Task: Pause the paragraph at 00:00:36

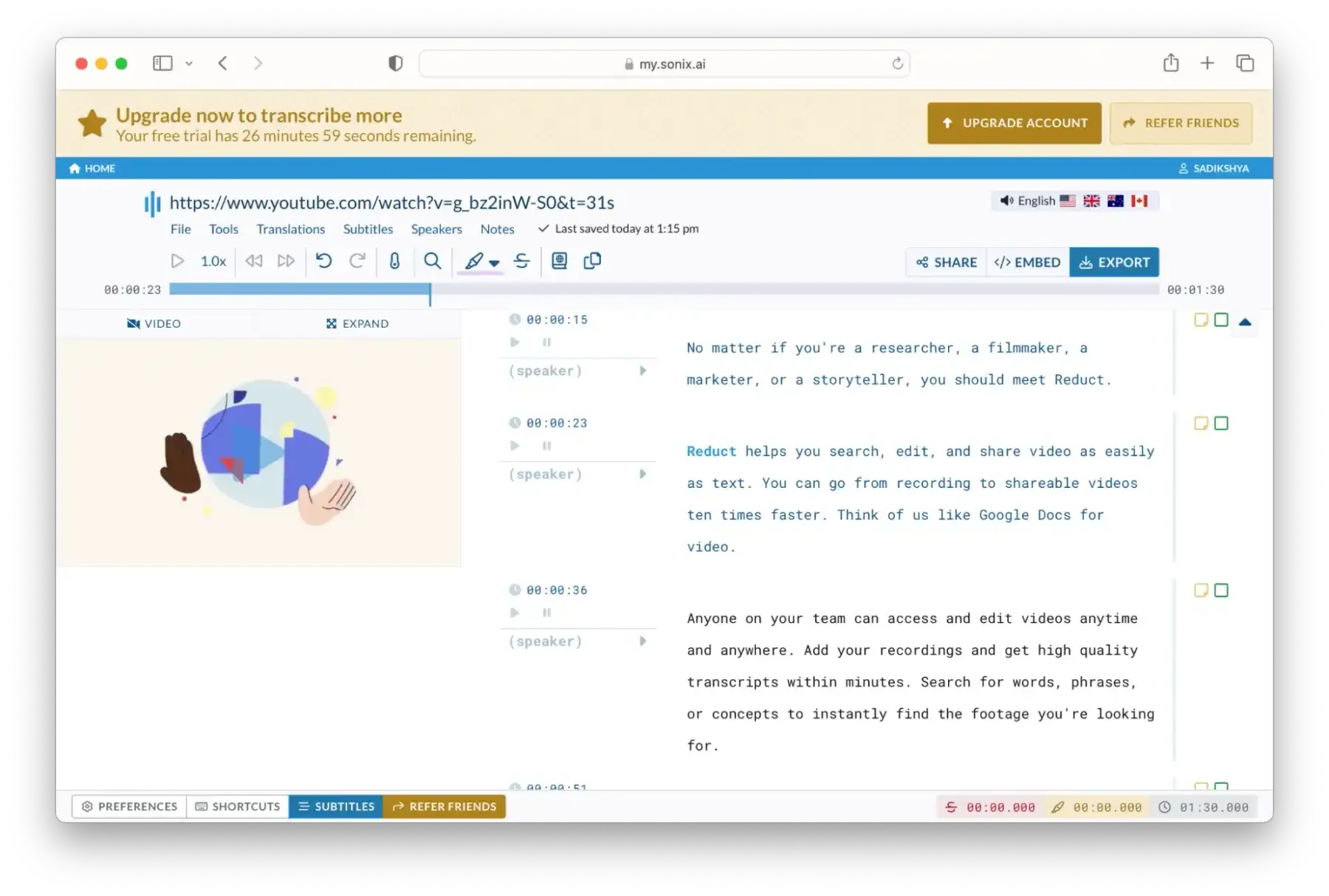Action: 546,612
